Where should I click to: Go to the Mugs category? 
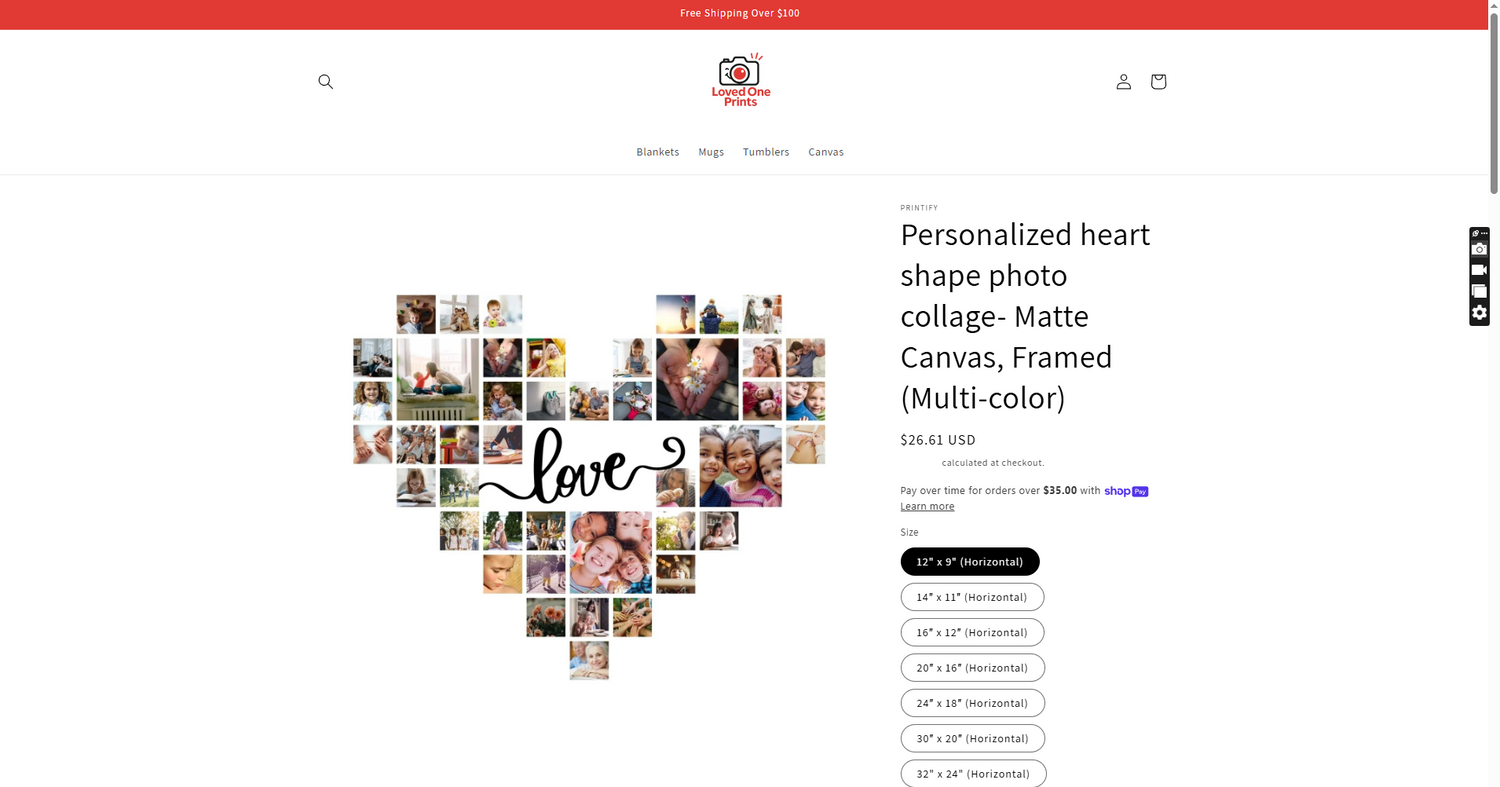(x=711, y=152)
